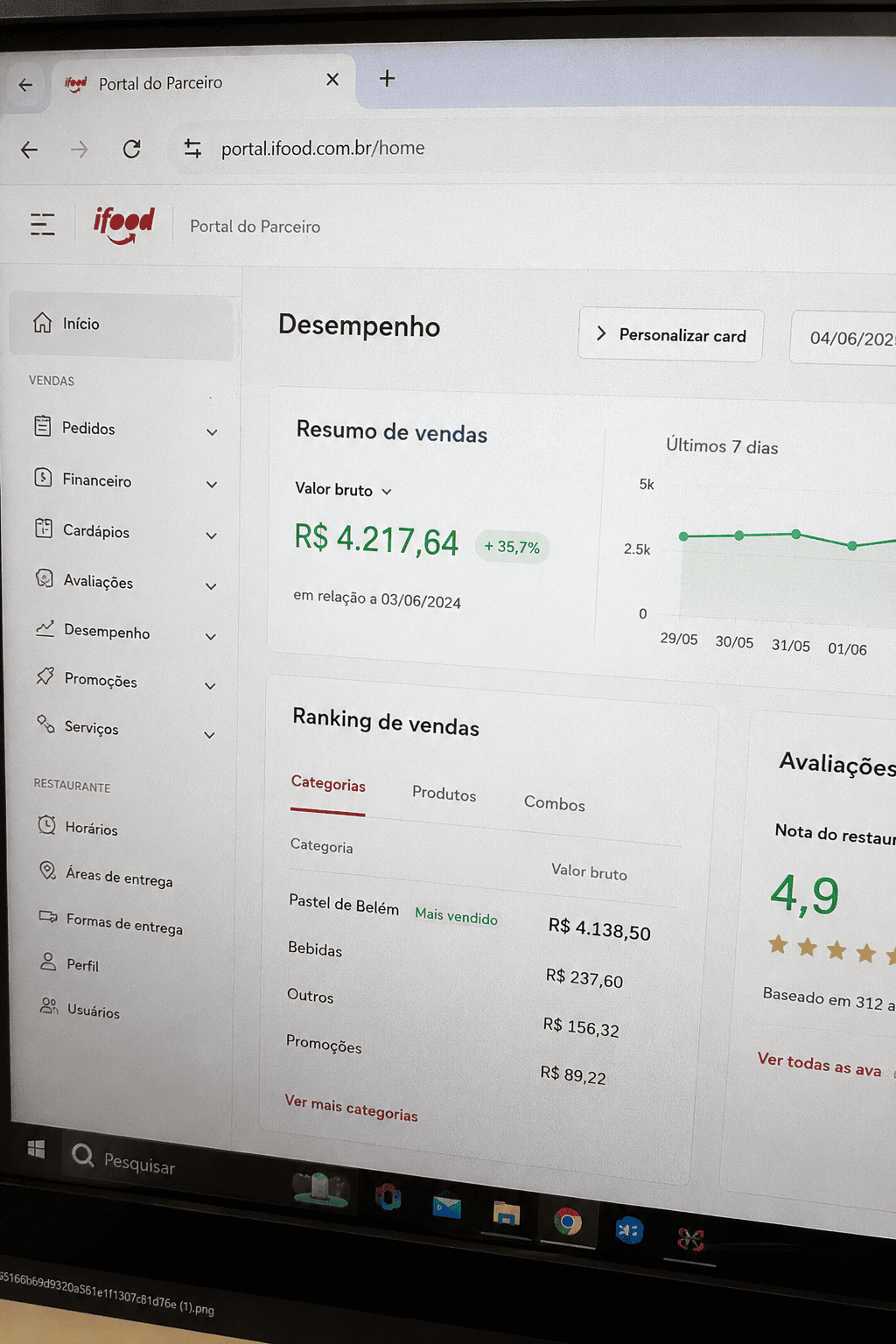Click the Áreas de entrega pin icon
The image size is (896, 1344).
click(48, 871)
